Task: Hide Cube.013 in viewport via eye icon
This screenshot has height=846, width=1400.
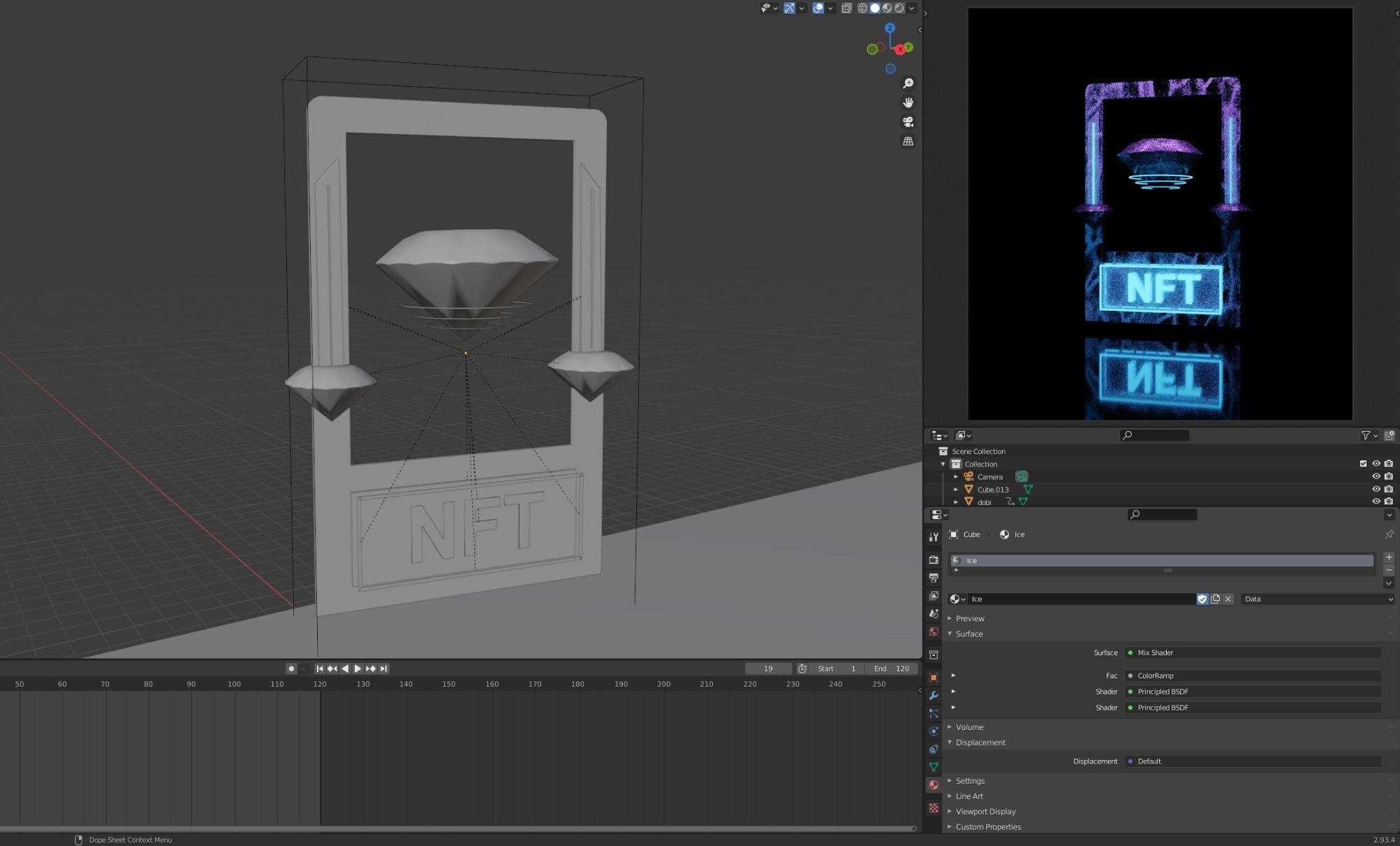Action: tap(1376, 489)
